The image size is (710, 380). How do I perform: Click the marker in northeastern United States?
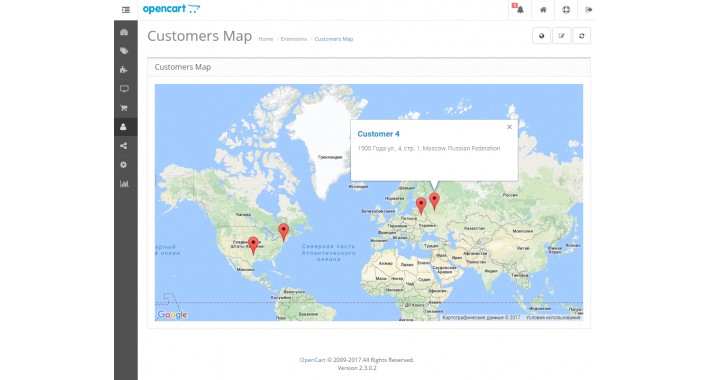pyautogui.click(x=283, y=232)
